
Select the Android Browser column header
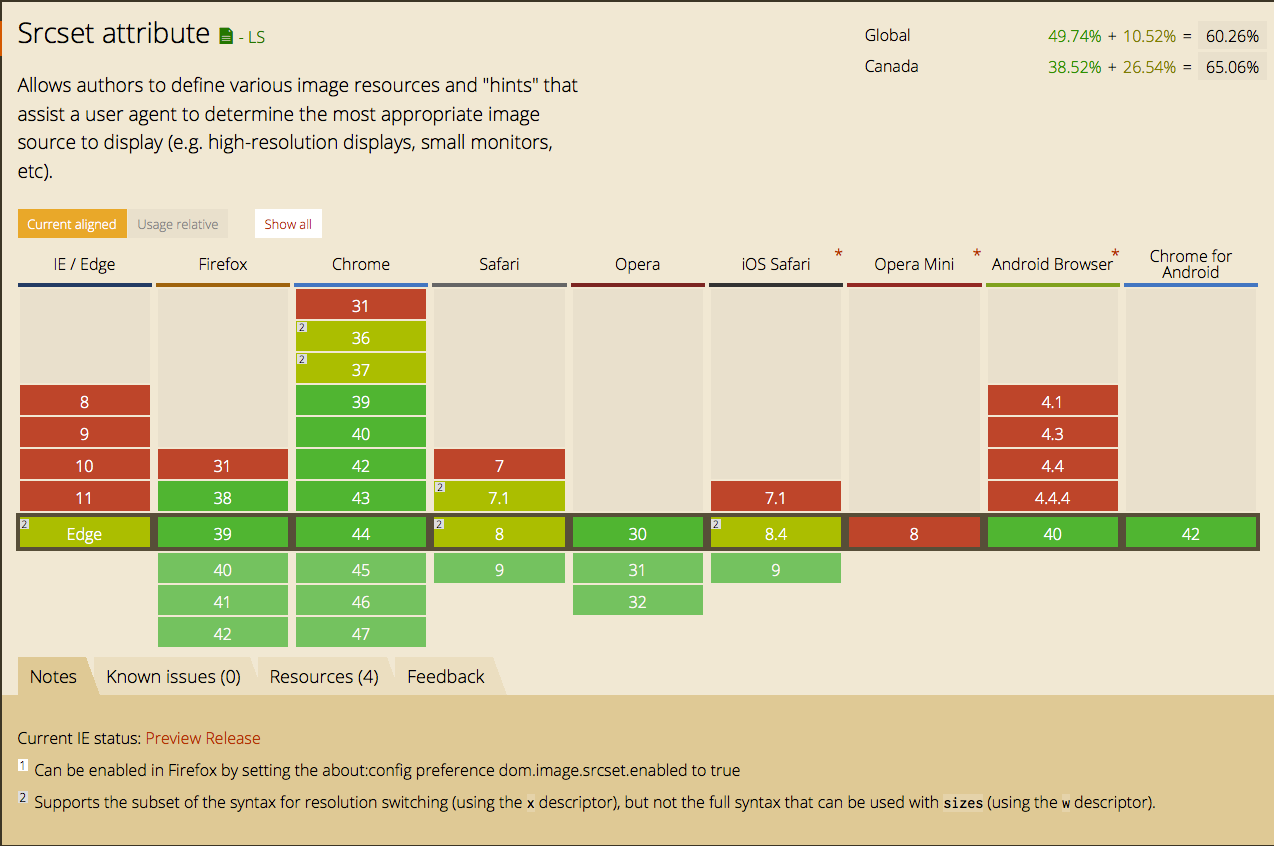pos(1052,264)
